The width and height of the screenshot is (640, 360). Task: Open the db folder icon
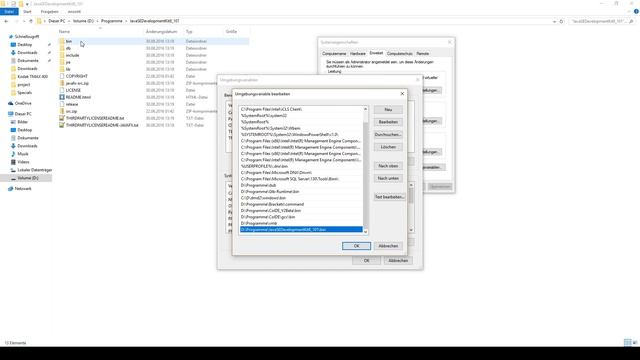pos(62,48)
